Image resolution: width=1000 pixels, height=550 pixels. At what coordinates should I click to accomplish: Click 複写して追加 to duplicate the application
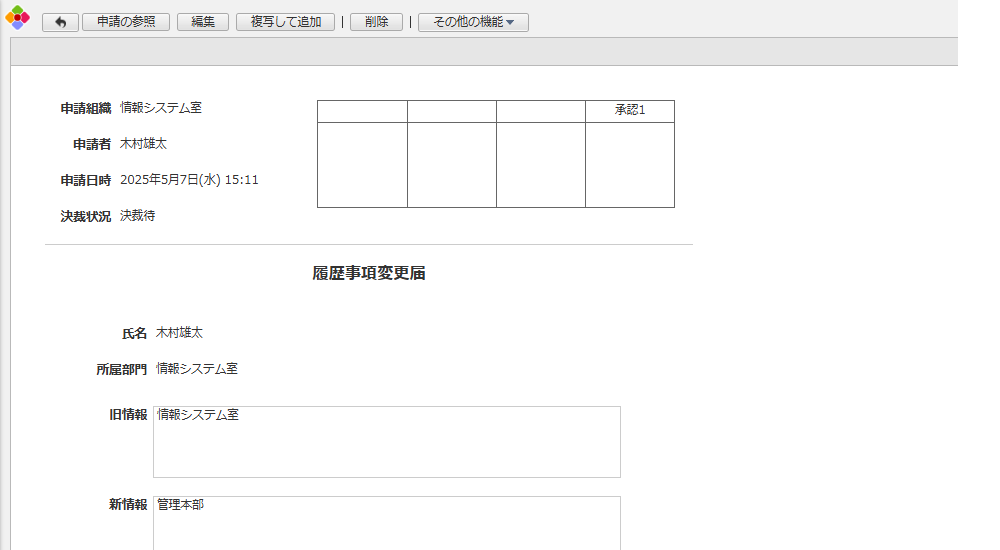click(x=285, y=22)
